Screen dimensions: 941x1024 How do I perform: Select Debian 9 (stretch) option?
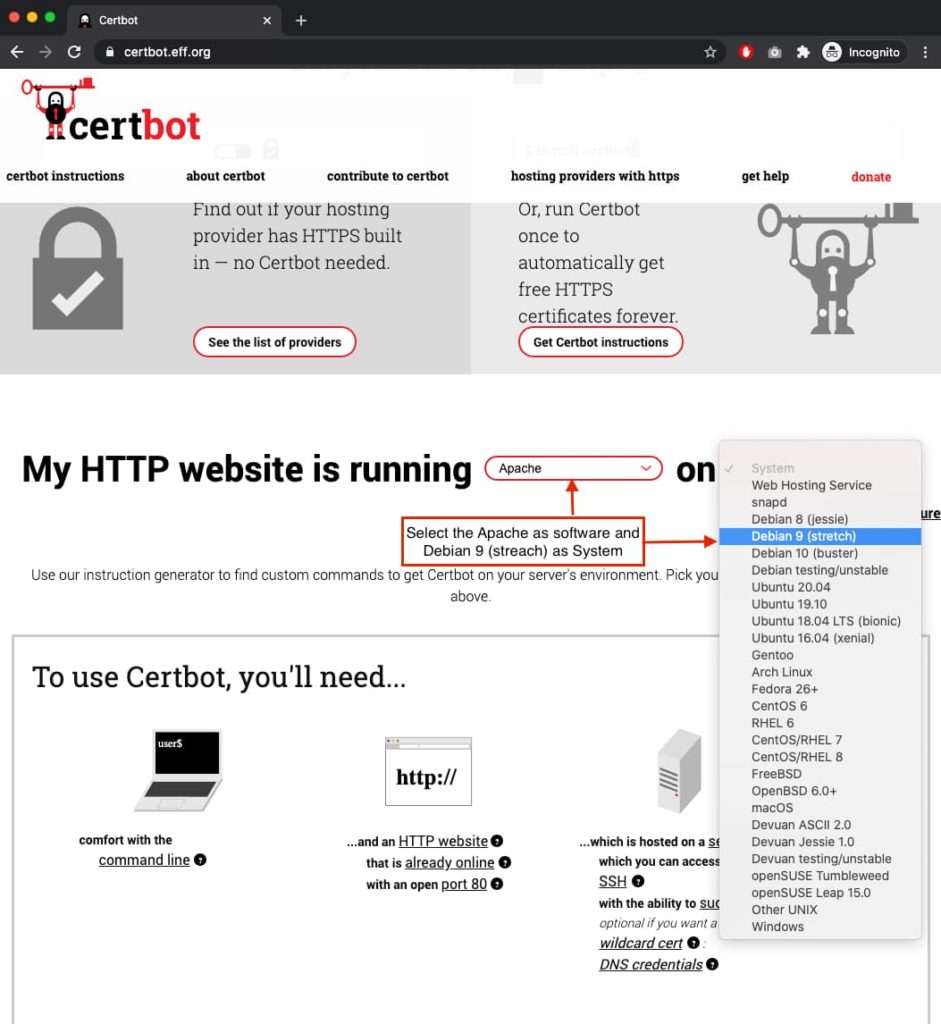click(x=820, y=536)
